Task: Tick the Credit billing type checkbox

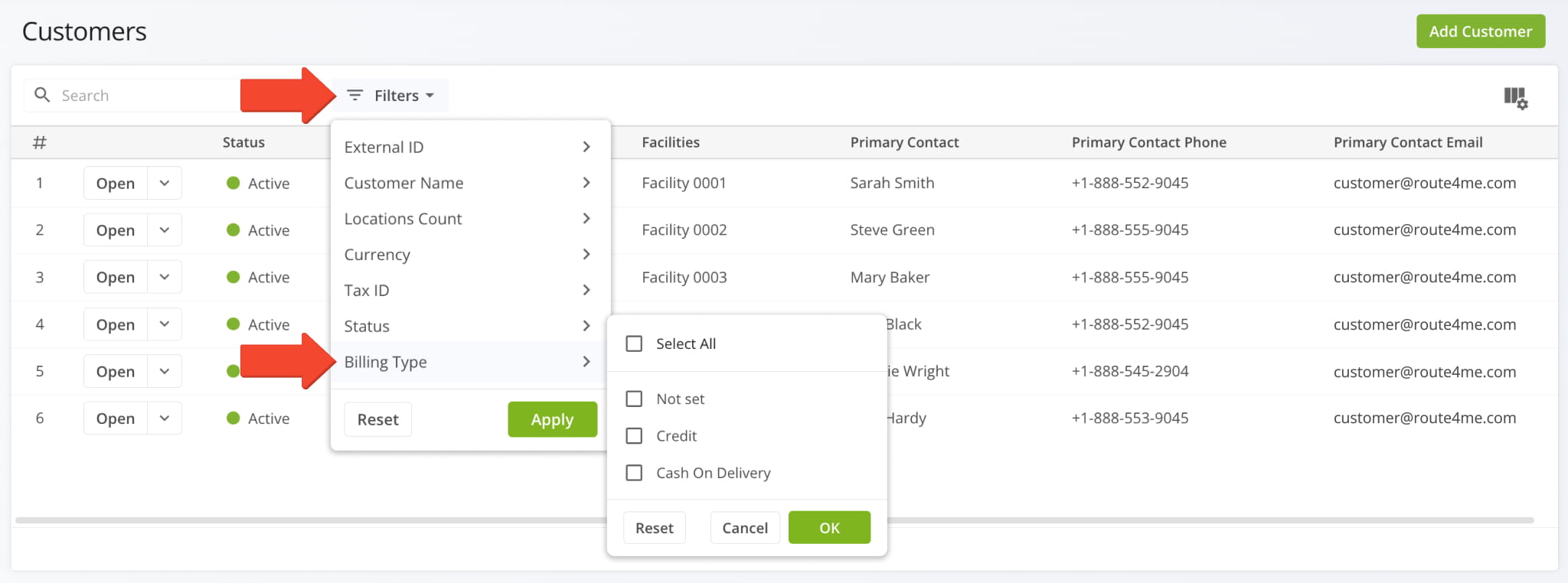Action: (634, 436)
